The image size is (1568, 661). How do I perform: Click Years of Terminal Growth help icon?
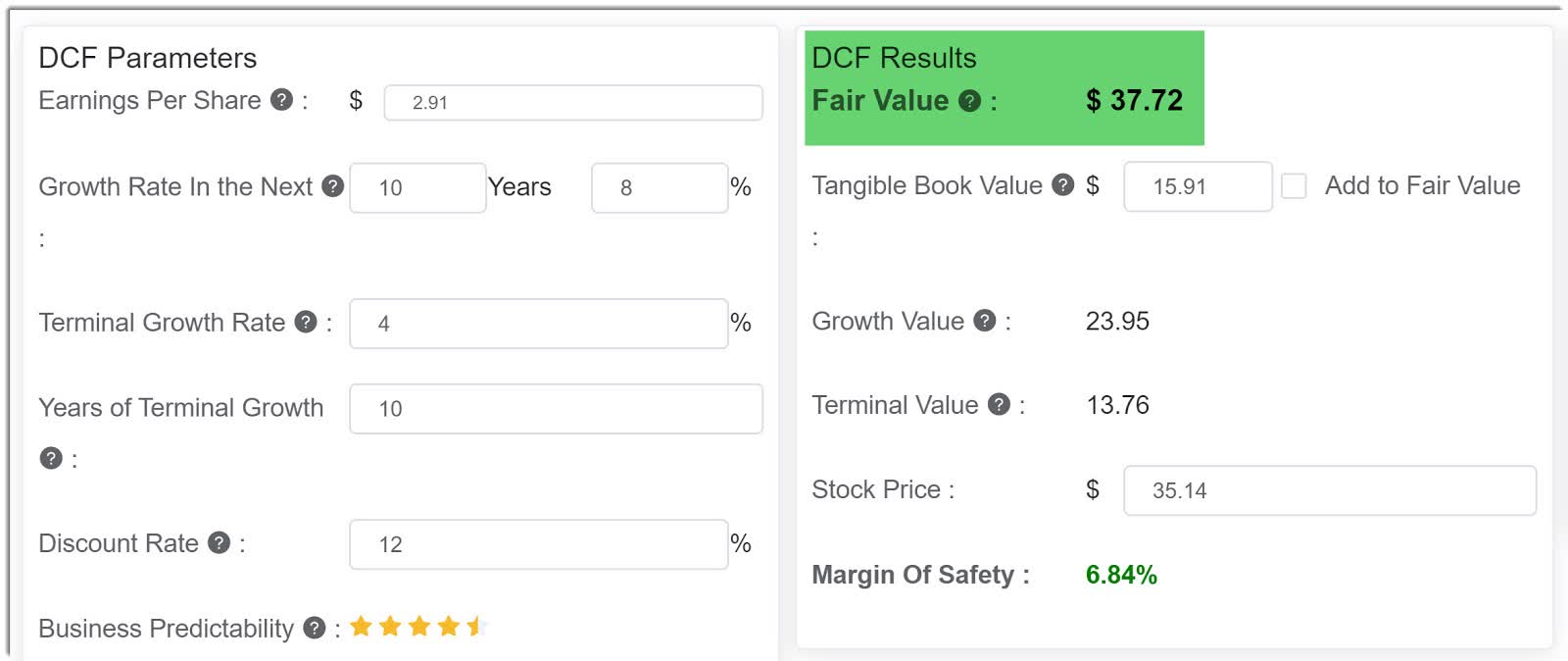pos(51,458)
